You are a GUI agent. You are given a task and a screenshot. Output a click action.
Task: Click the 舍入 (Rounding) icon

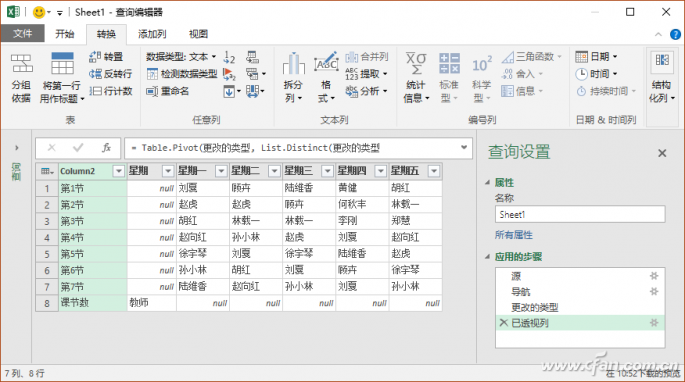[x=508, y=74]
